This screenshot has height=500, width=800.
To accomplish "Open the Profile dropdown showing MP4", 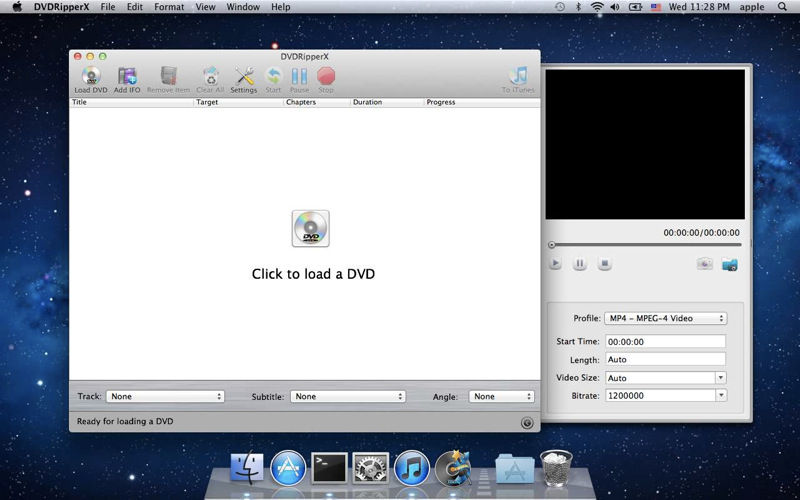I will pyautogui.click(x=665, y=318).
